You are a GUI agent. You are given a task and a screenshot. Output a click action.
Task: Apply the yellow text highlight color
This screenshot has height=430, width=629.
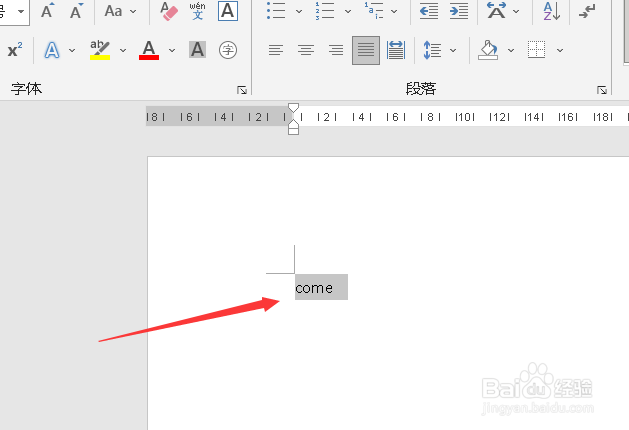click(100, 50)
